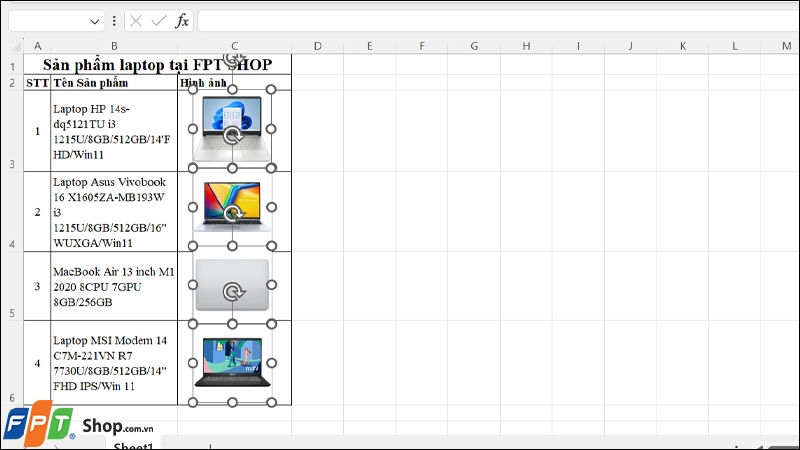Click the rotate handle on the HP image
The image size is (800, 450).
tap(234, 136)
